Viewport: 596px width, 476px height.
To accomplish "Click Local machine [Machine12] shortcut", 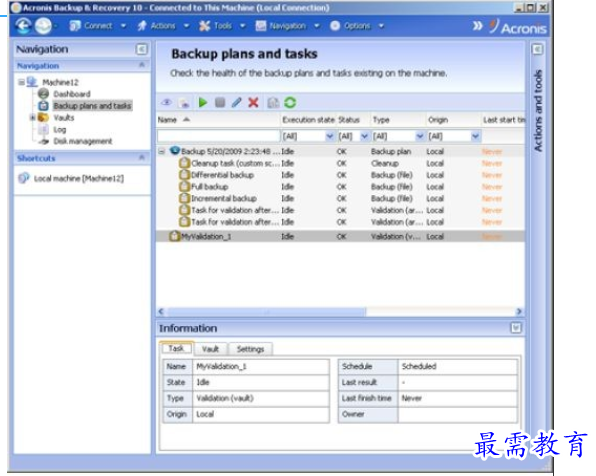I will 79,178.
